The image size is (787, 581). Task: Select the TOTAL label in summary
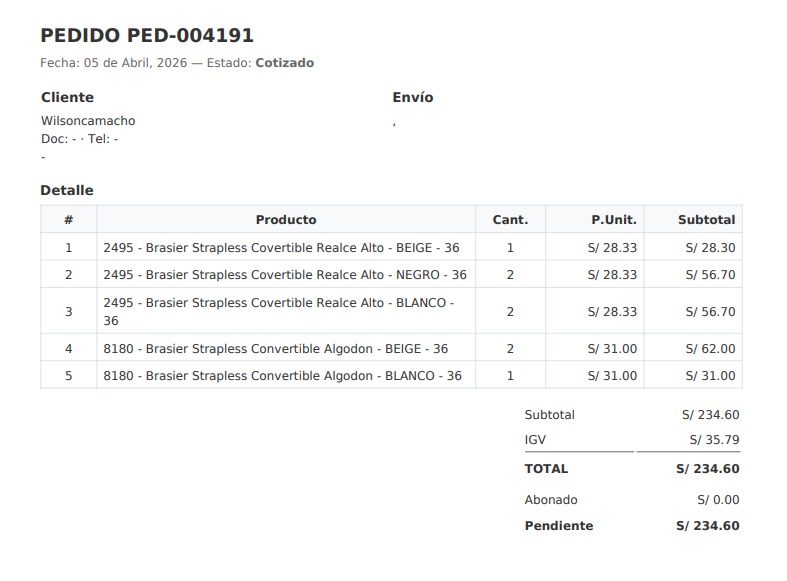[546, 469]
